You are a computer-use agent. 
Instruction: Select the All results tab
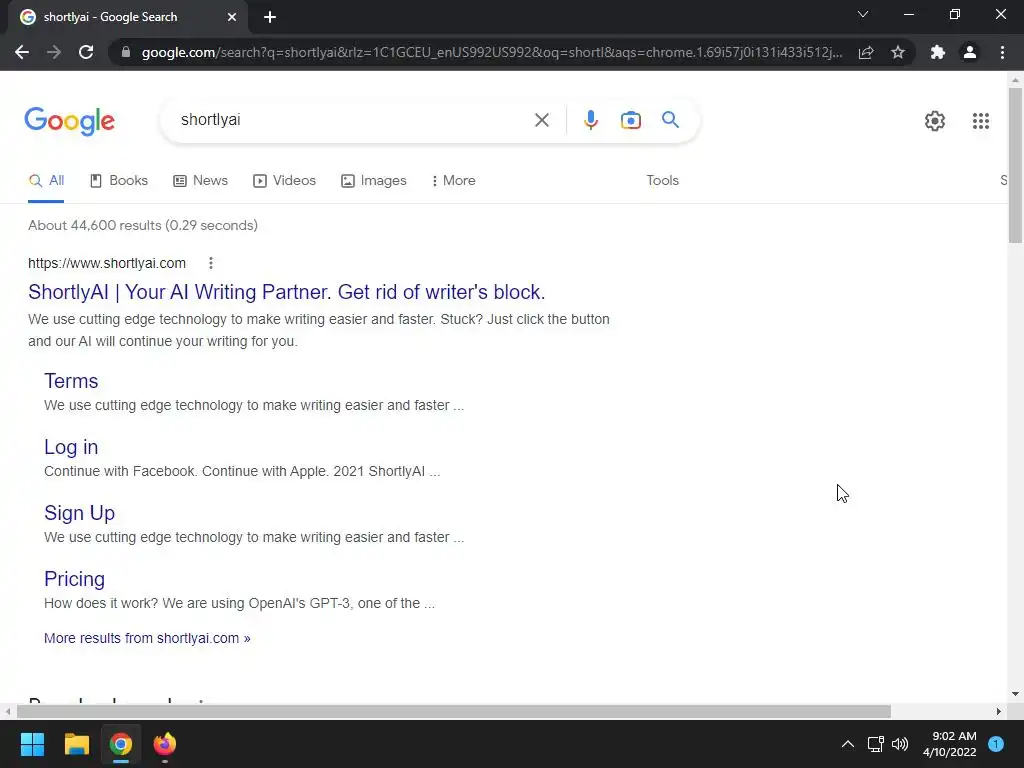coord(46,181)
